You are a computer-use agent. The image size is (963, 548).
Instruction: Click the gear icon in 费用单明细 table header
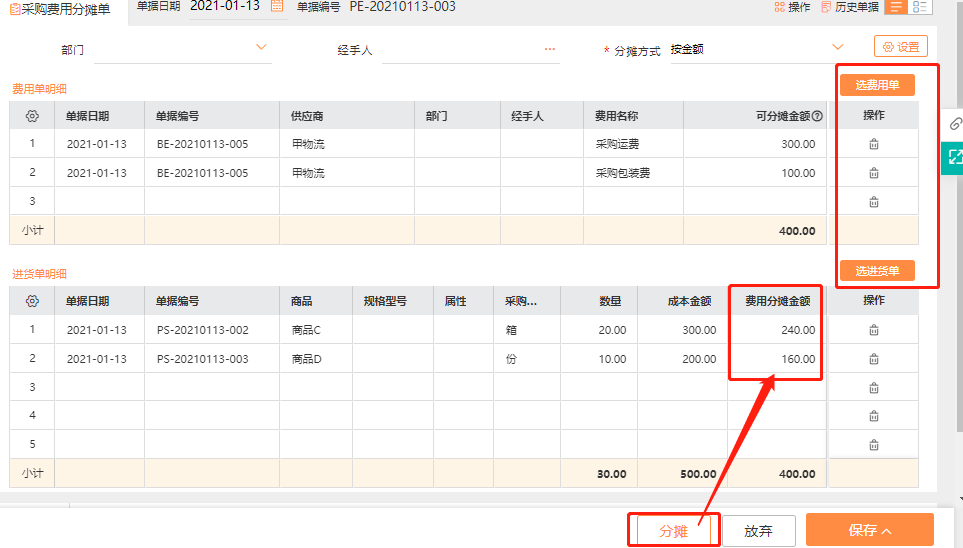32,116
